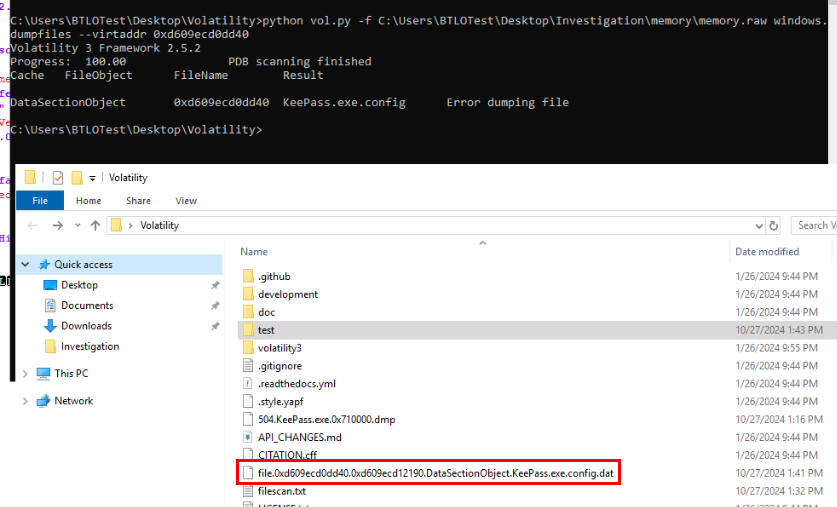This screenshot has width=837, height=507.
Task: Select the .style.yapf file
Action: (x=280, y=401)
